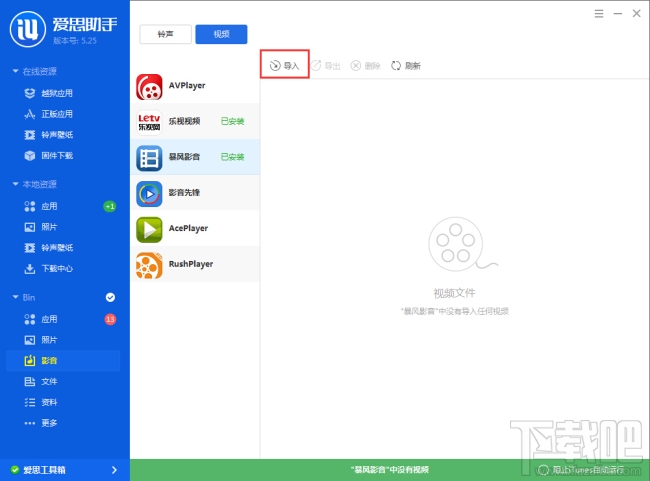The height and width of the screenshot is (481, 650).
Task: Expand the 爱思工具箱 arrow chevron
Action: 114,470
